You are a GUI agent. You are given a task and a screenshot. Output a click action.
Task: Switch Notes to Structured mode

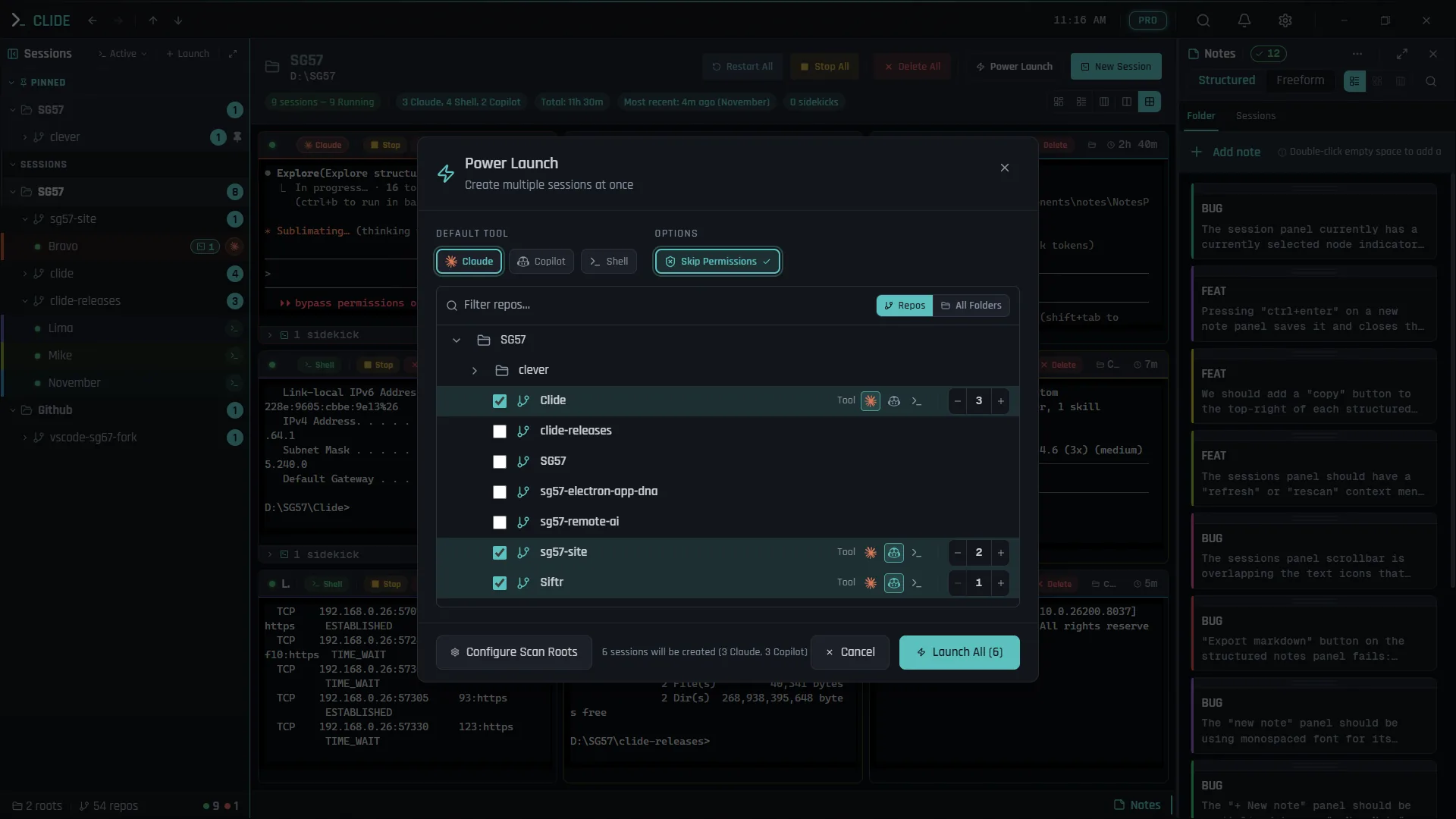click(1226, 80)
